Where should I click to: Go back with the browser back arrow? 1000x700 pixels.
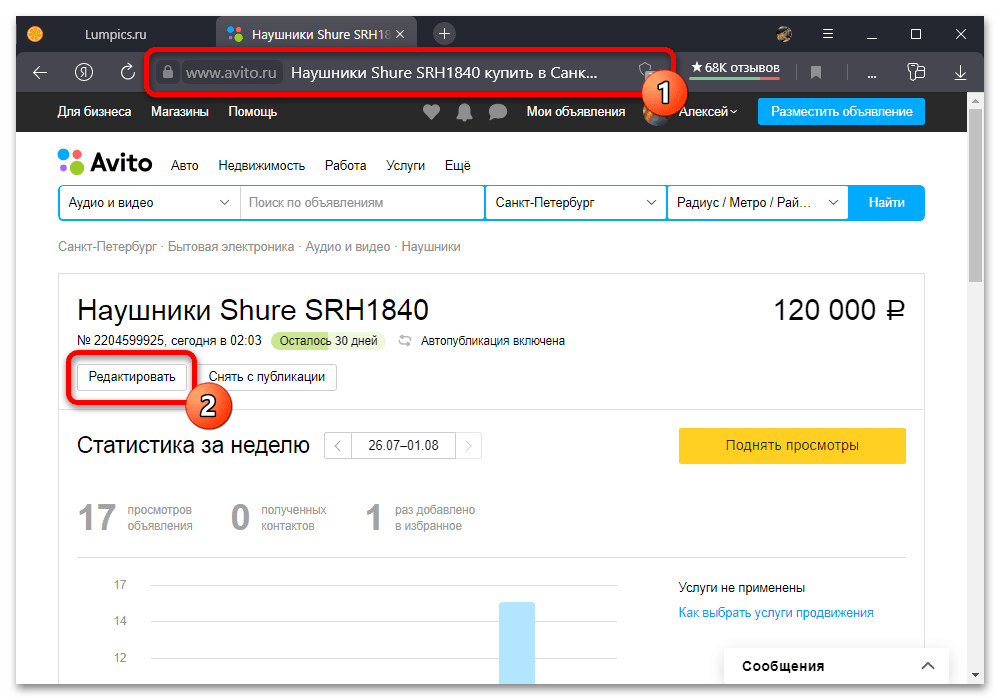[40, 73]
